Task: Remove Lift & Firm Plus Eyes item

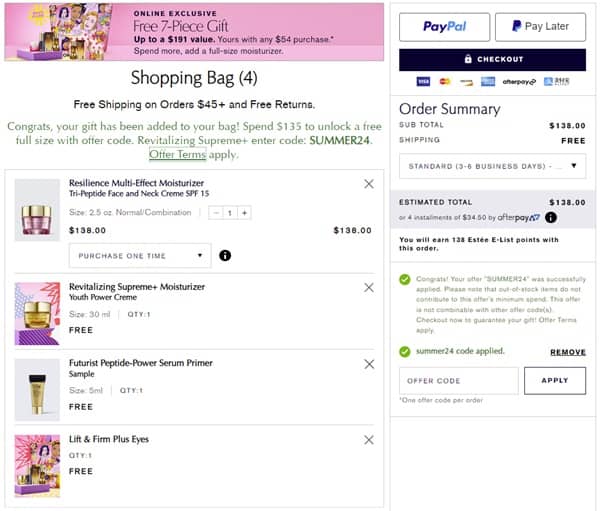Action: coord(369,440)
